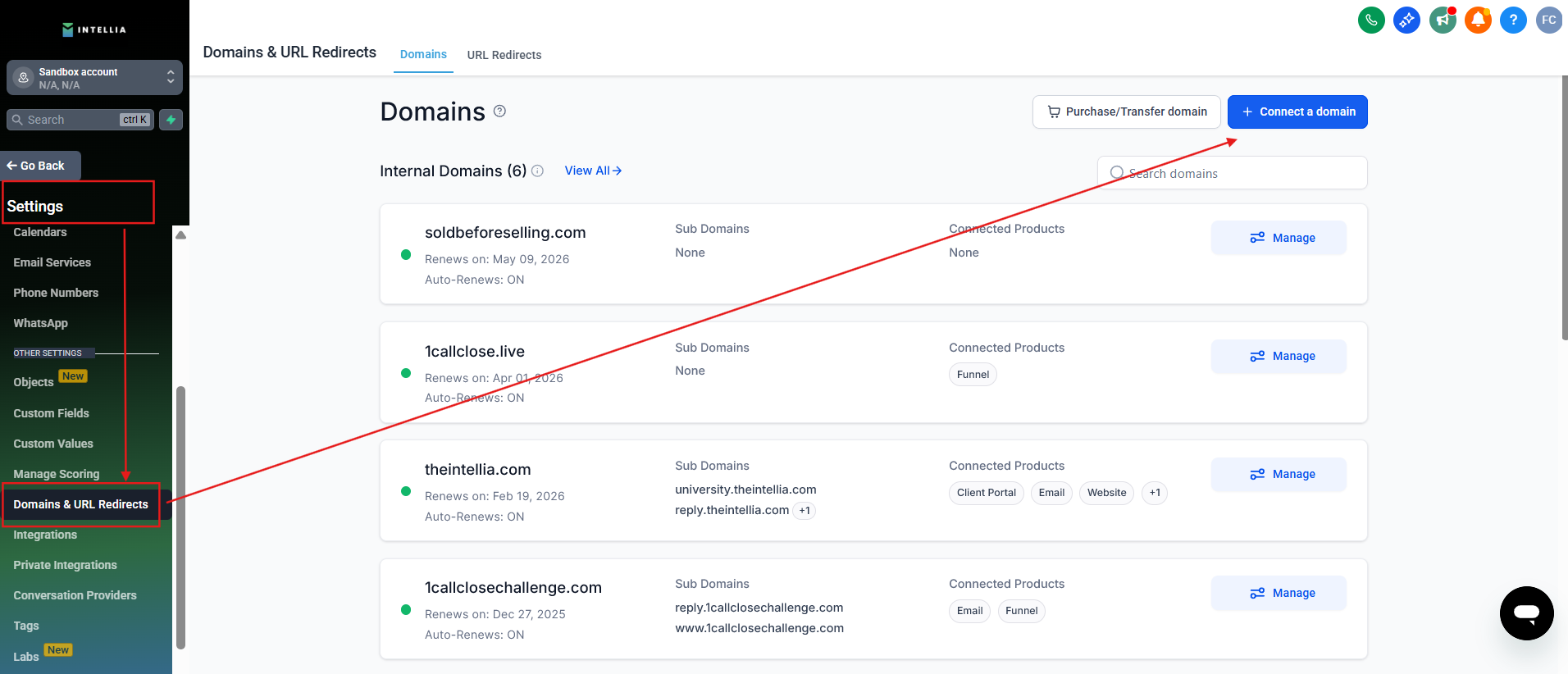Click the blue help question mark icon
This screenshot has width=1568, height=674.
[x=1513, y=20]
